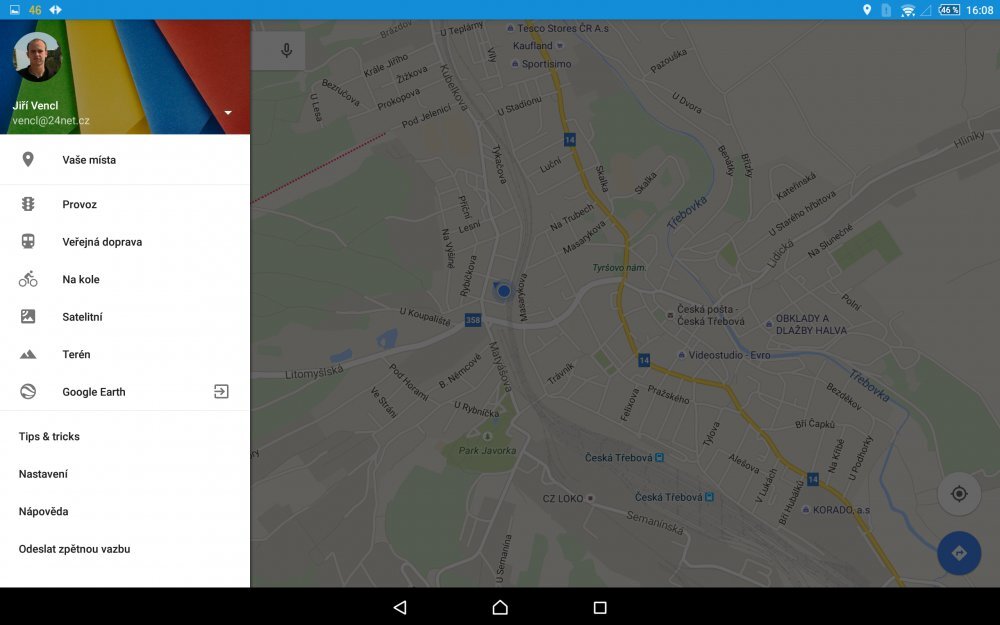Tap the blue current location dot

pos(503,290)
